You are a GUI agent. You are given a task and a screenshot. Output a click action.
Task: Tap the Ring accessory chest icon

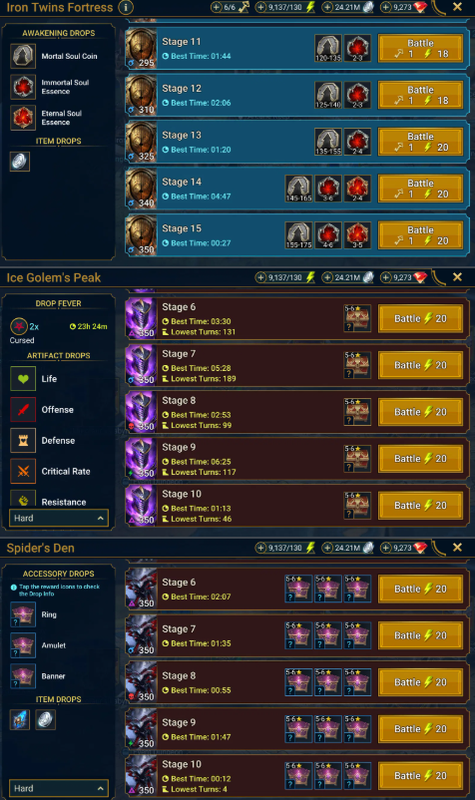[23, 614]
